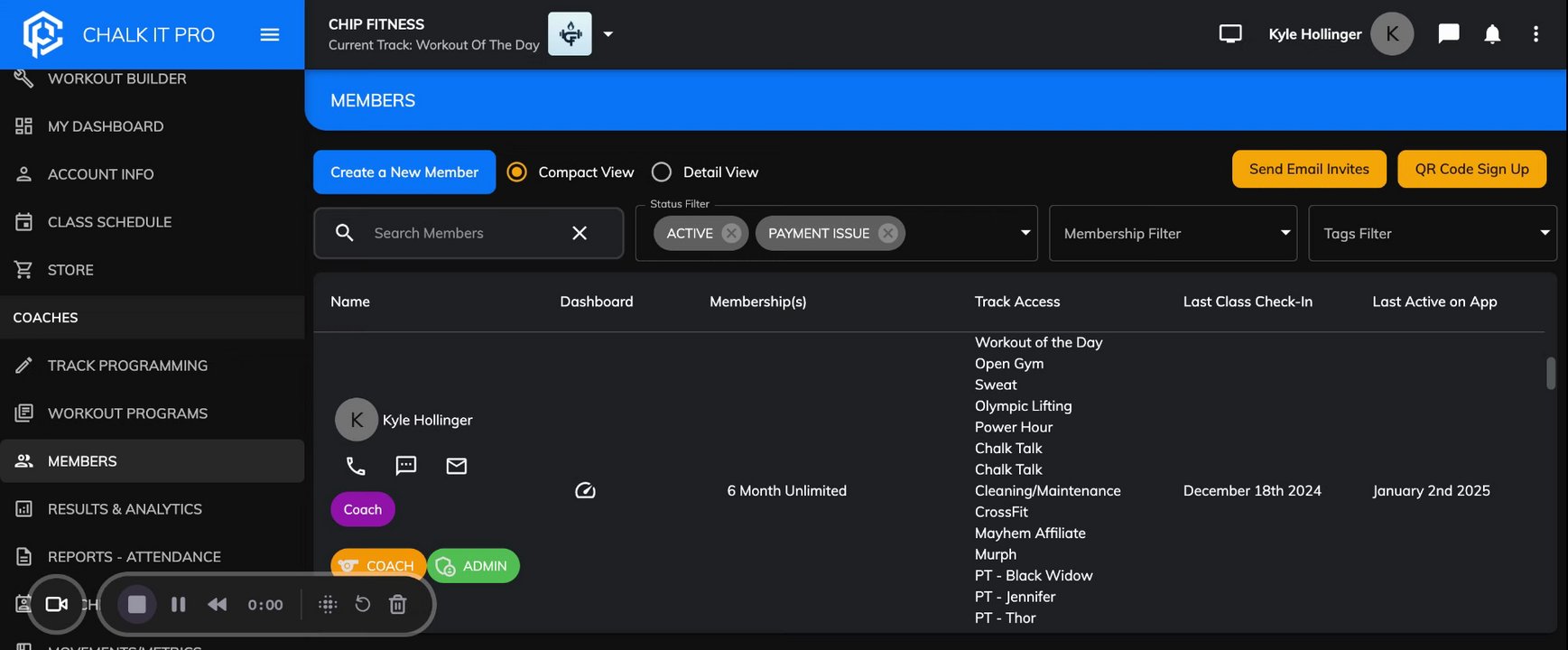The image size is (1568, 650).
Task: Click the email envelope icon for Kyle Hollinger
Action: pyautogui.click(x=457, y=466)
